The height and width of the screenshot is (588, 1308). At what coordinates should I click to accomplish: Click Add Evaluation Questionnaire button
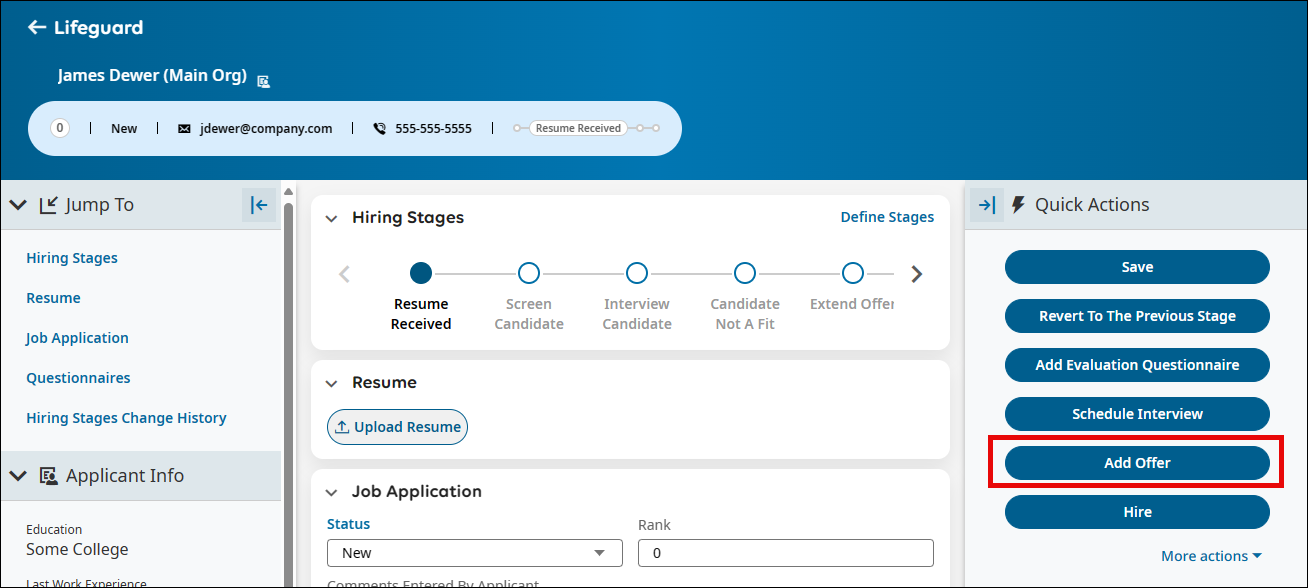coord(1137,365)
